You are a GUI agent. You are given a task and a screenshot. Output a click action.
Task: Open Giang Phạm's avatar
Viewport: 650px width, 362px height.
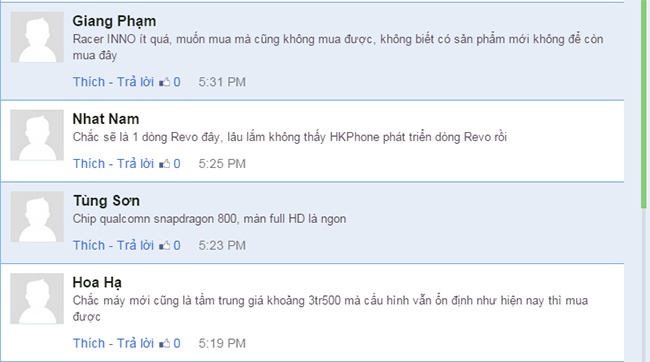(x=37, y=37)
